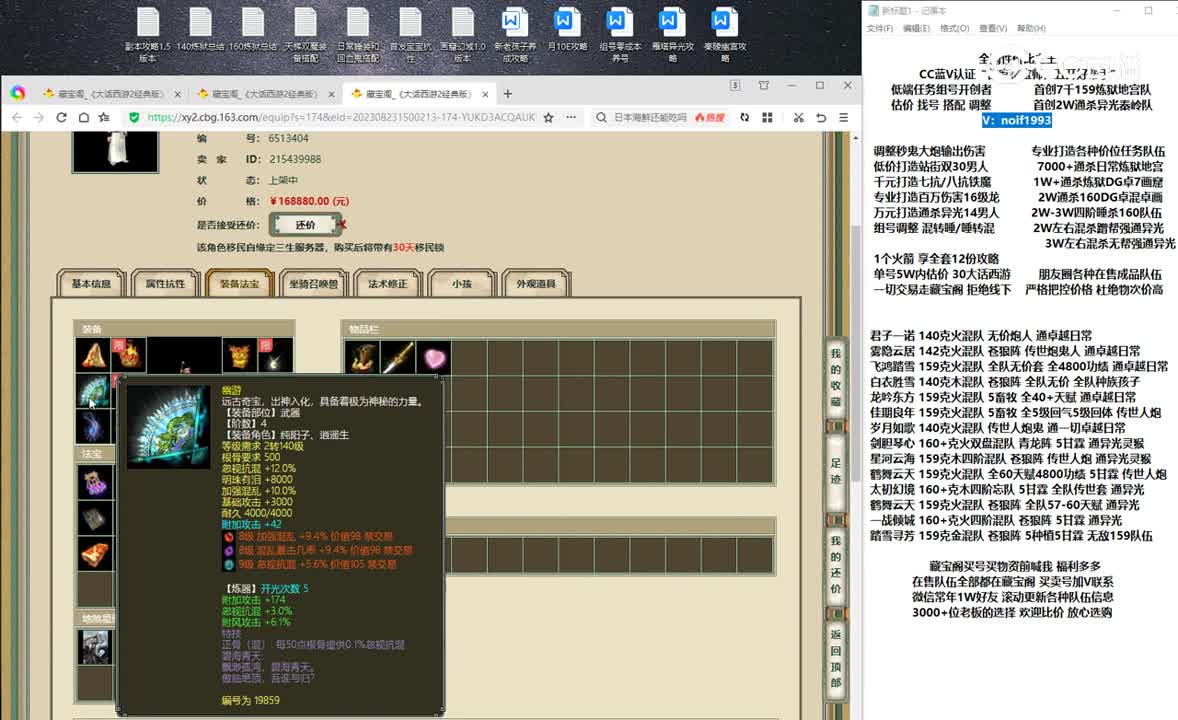Image resolution: width=1178 pixels, height=720 pixels.
Task: Switch to the 小孩 tab
Action: tap(461, 283)
